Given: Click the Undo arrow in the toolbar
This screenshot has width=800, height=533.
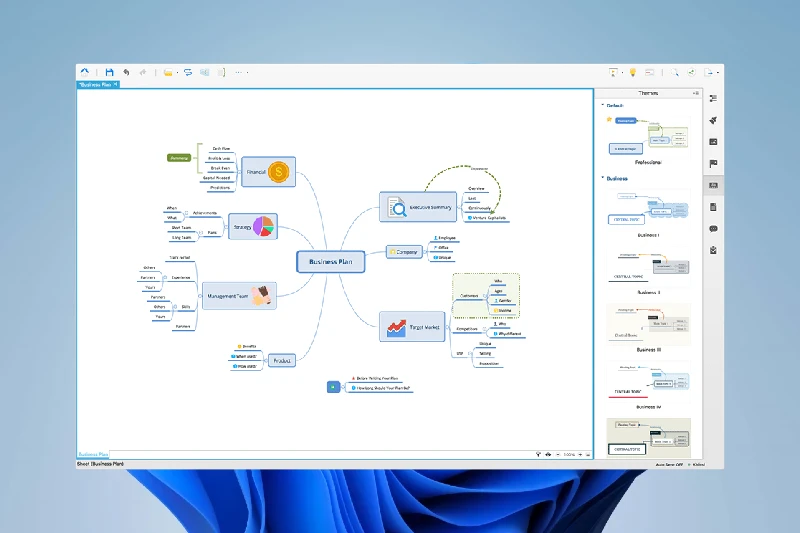Looking at the screenshot, I should (126, 72).
